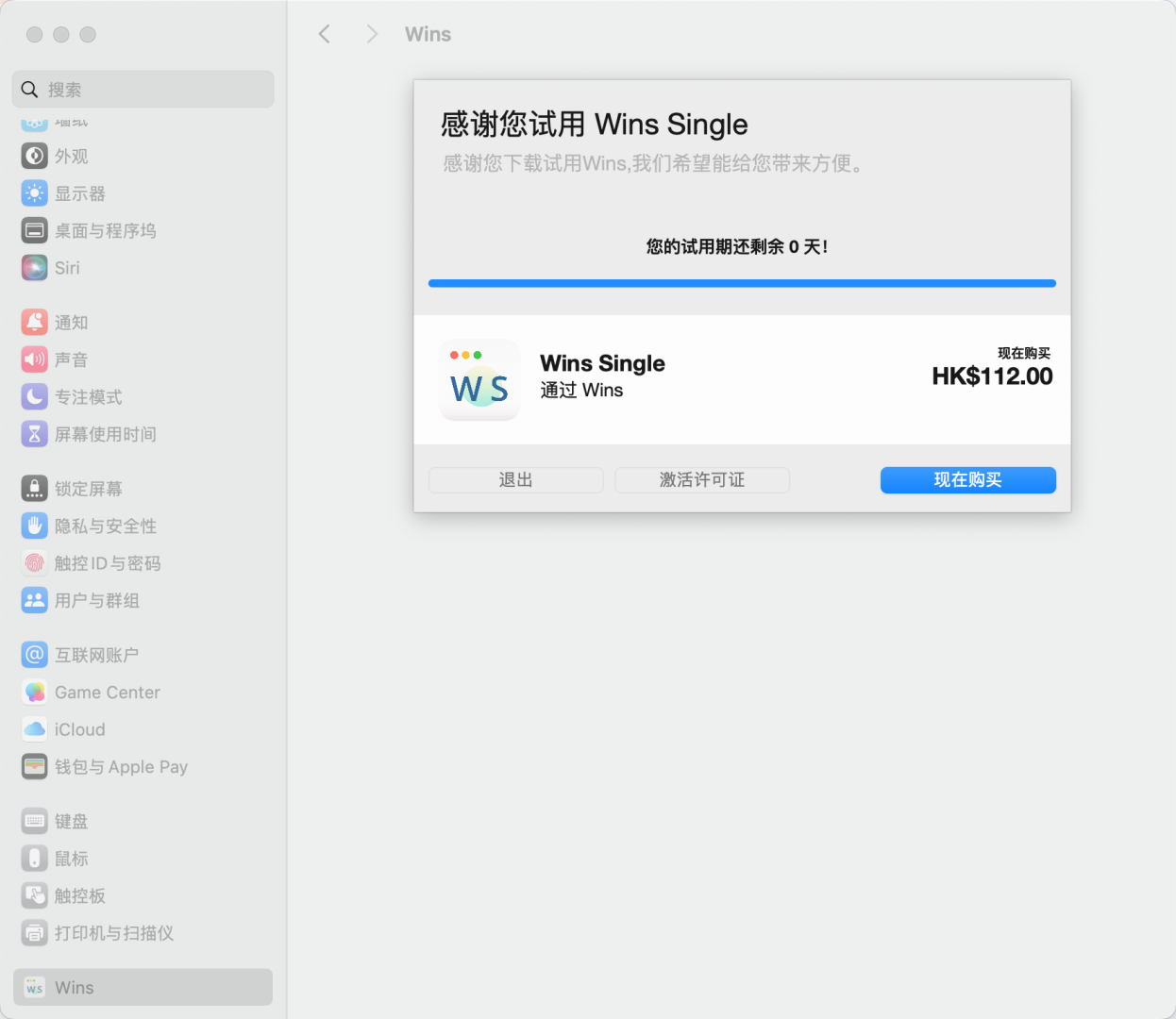
Task: Click the Wins WS icon in sidebar
Action: (35, 988)
